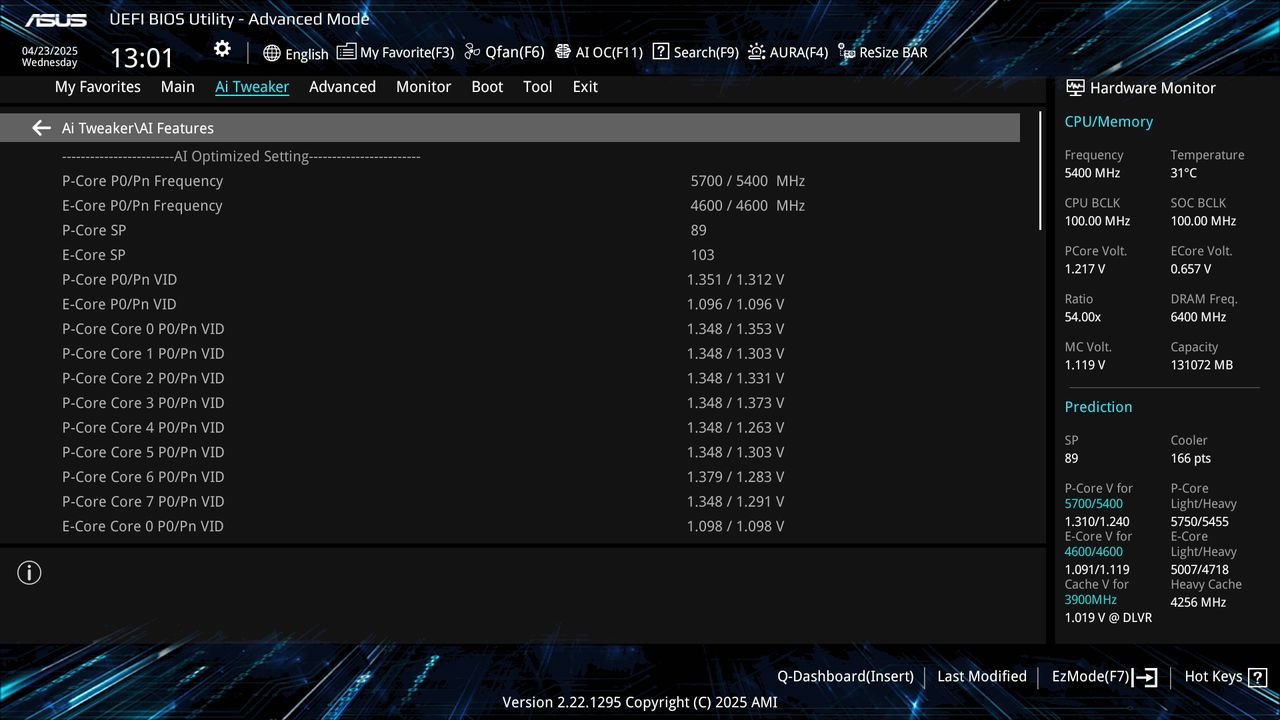Viewport: 1280px width, 720px height.
Task: Click the Prediction heading
Action: 1098,407
